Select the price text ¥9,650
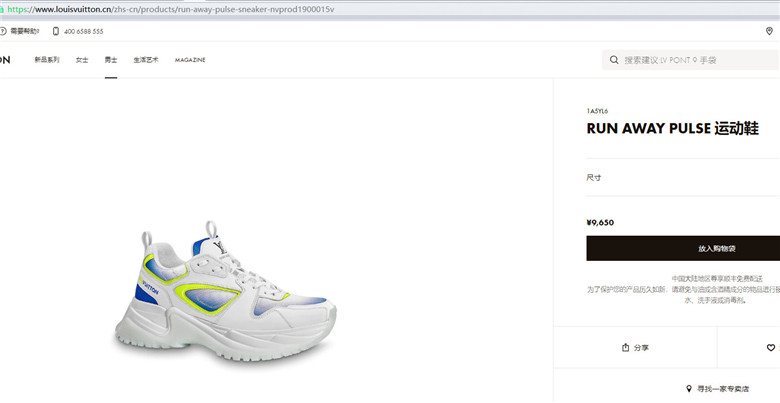780x403 pixels. click(600, 222)
